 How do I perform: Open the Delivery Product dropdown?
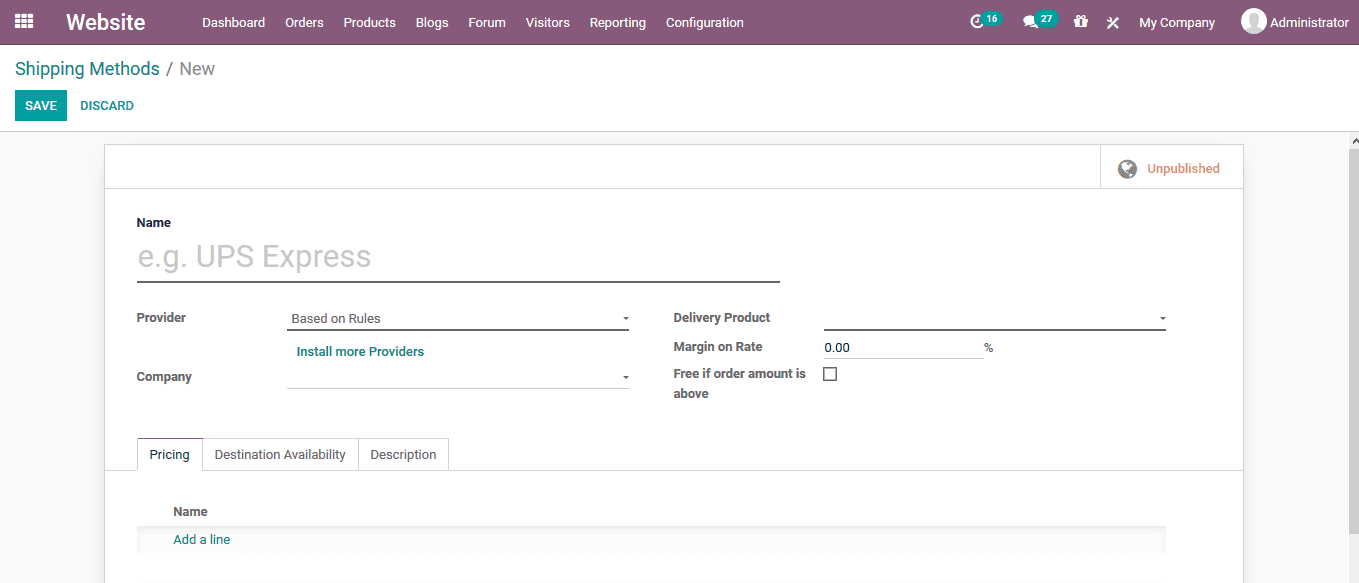tap(994, 317)
